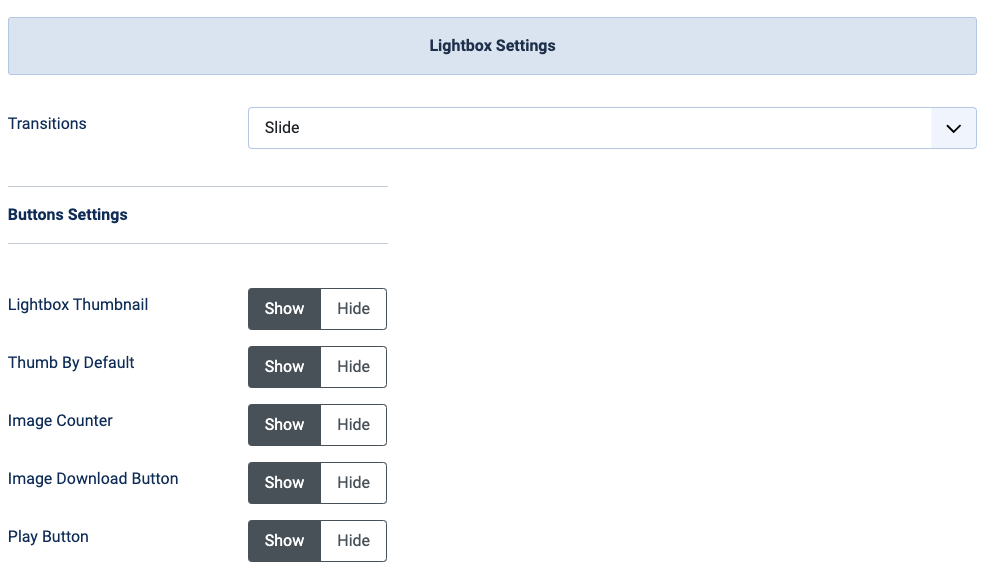998x572 pixels.
Task: Click the Transitions field label
Action: [x=47, y=123]
